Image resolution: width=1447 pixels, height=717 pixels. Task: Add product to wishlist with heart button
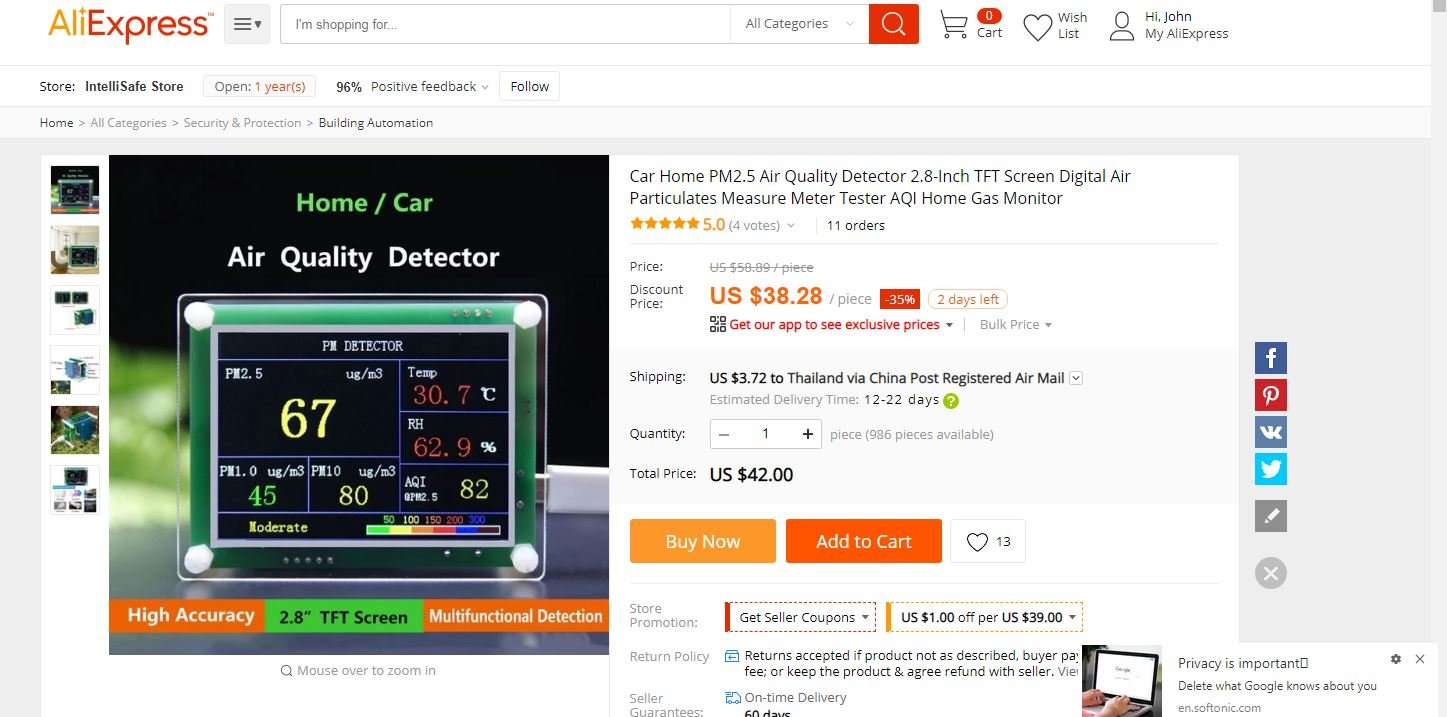[988, 541]
